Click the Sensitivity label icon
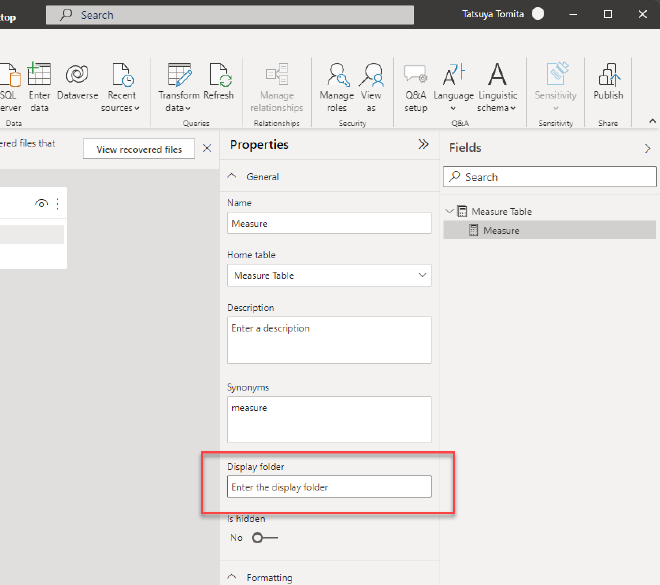 (x=556, y=74)
